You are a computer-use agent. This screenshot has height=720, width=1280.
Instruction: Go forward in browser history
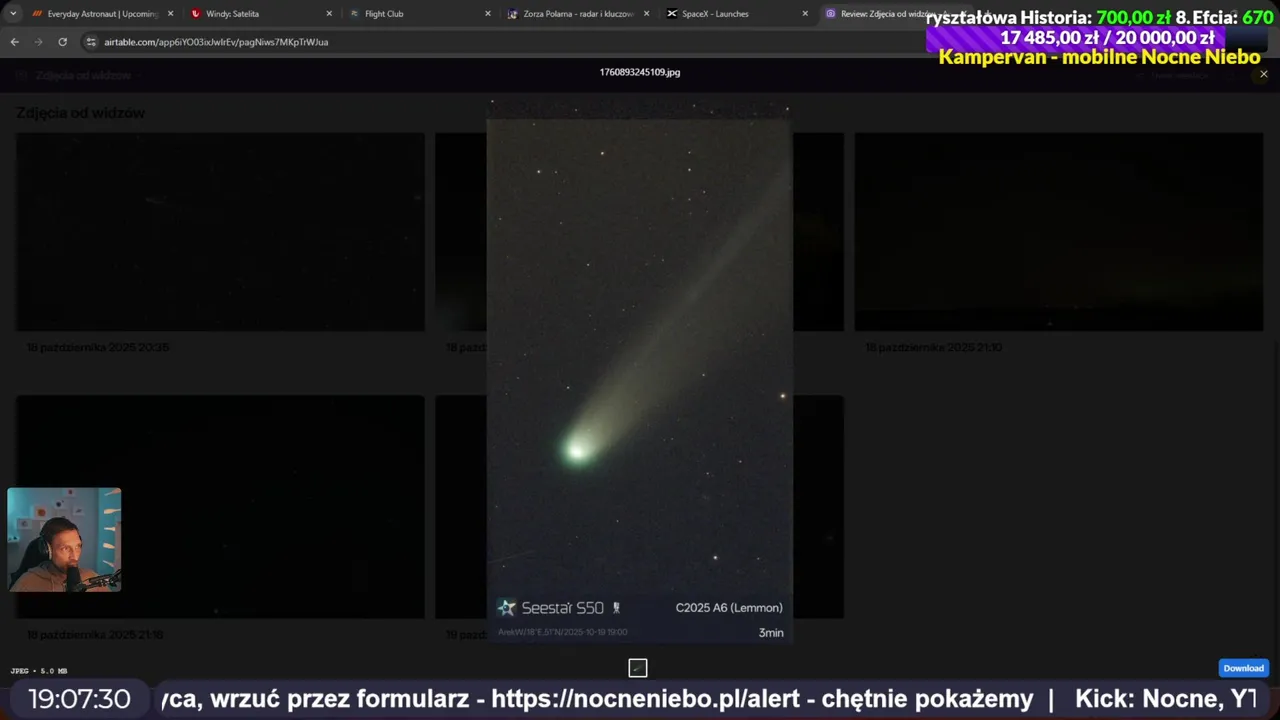pos(38,42)
